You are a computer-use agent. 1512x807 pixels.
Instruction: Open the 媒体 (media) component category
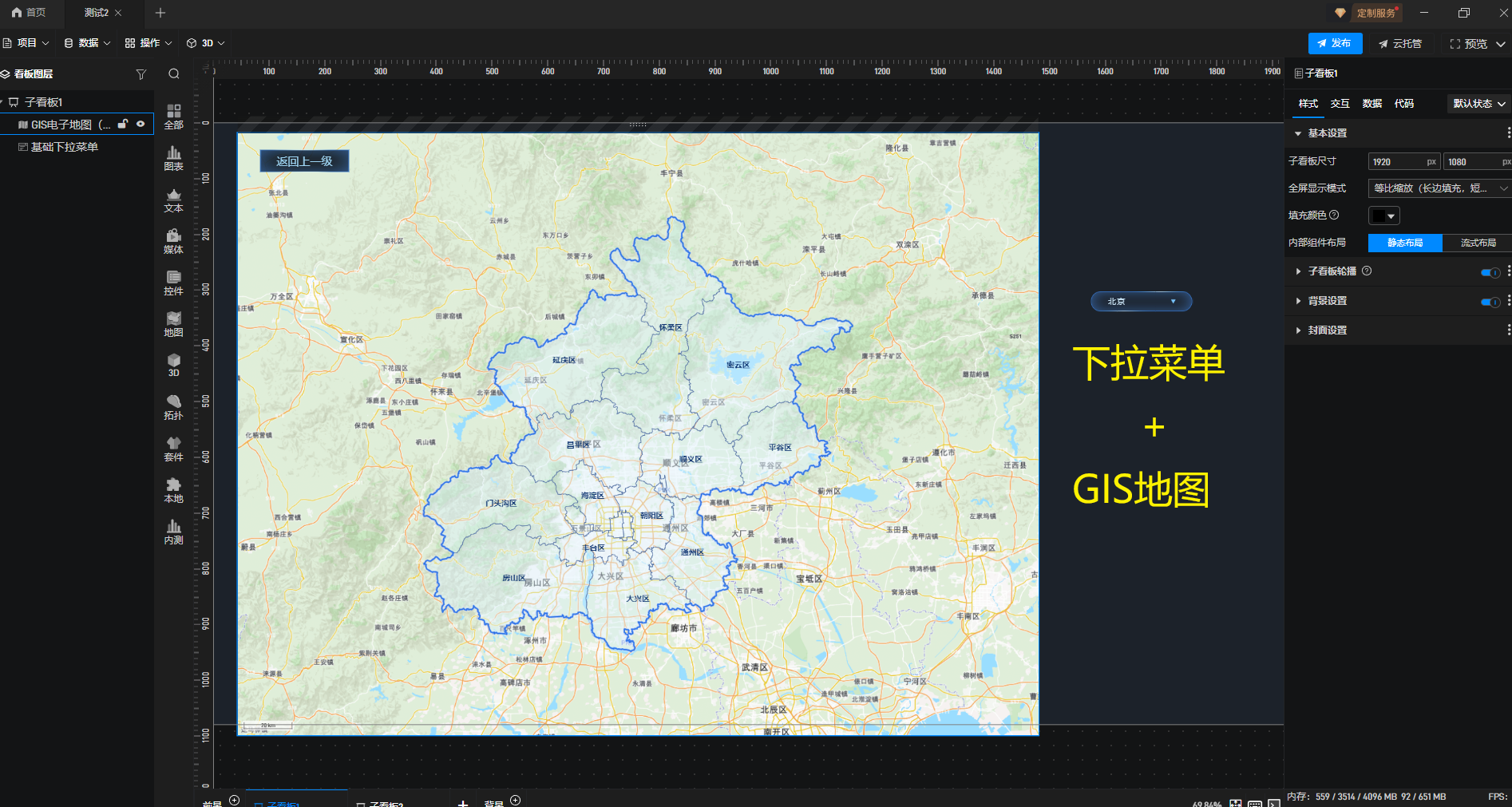point(173,241)
